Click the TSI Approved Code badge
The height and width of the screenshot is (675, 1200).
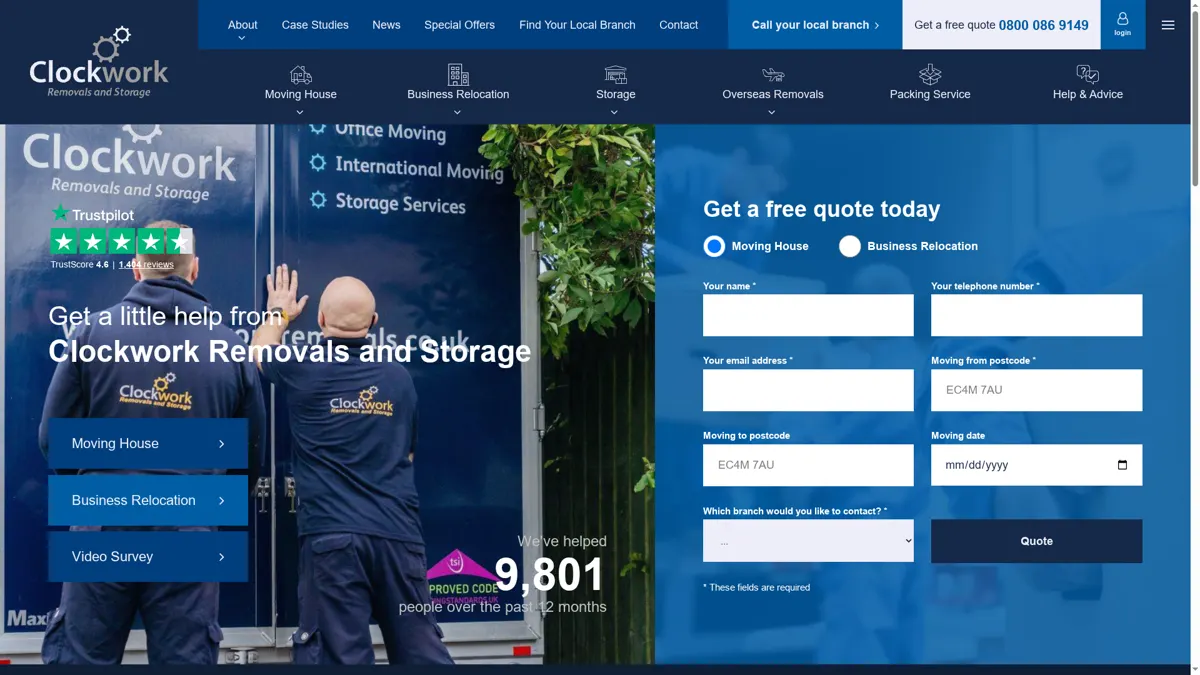tap(463, 577)
